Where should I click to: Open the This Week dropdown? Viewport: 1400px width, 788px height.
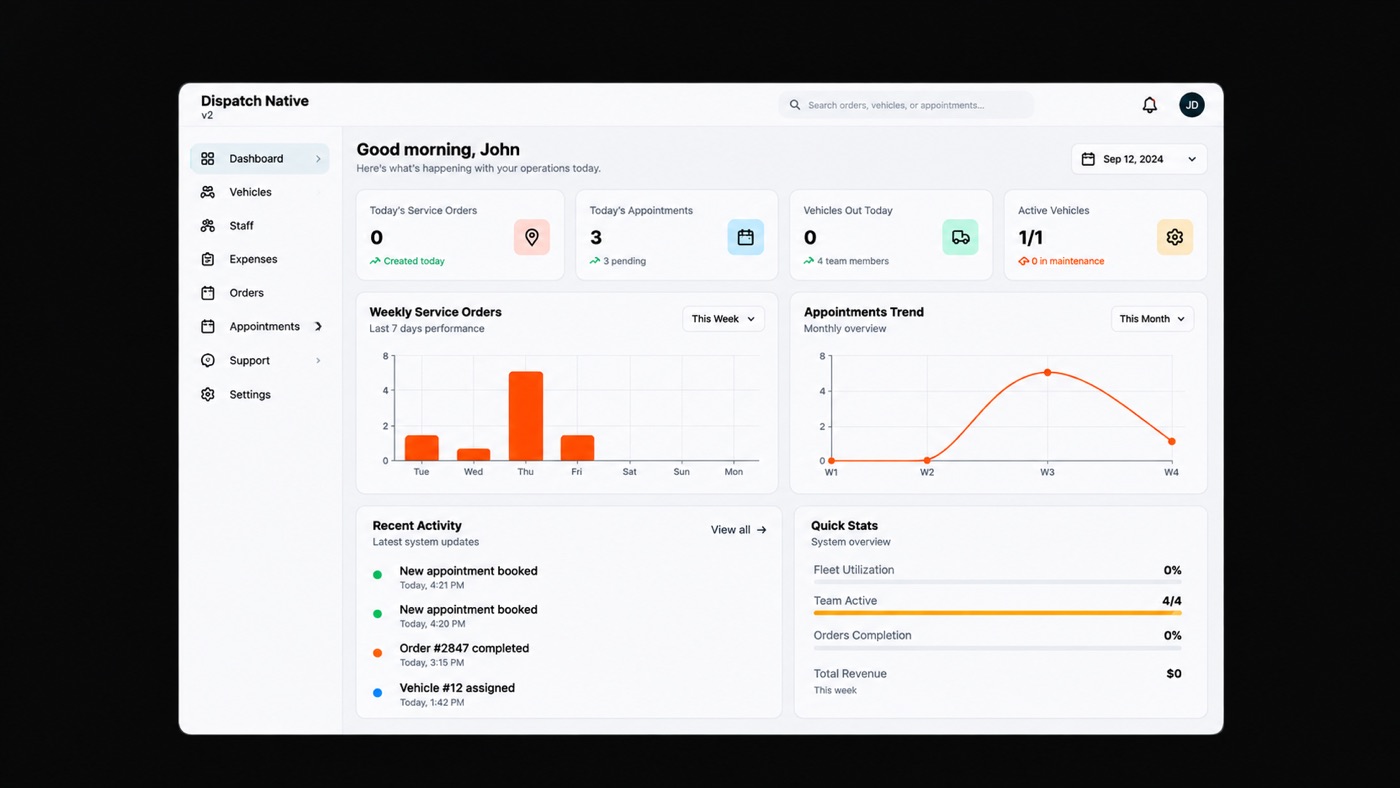(723, 319)
